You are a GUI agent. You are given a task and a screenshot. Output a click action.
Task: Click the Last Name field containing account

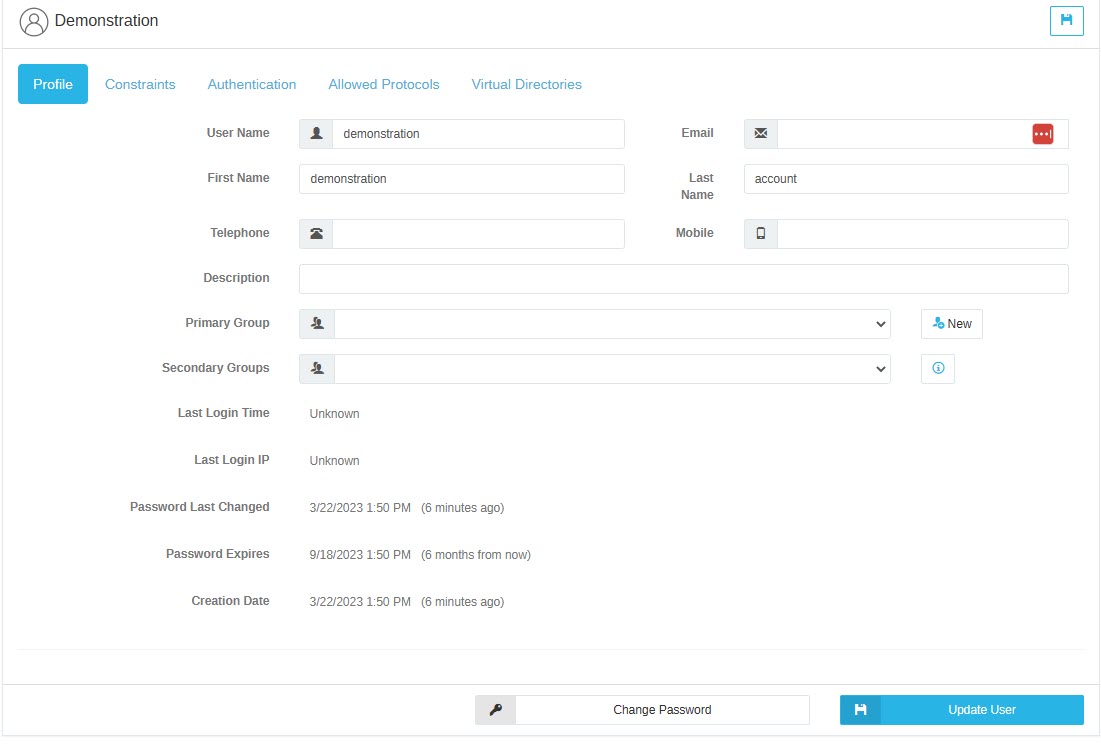[906, 179]
